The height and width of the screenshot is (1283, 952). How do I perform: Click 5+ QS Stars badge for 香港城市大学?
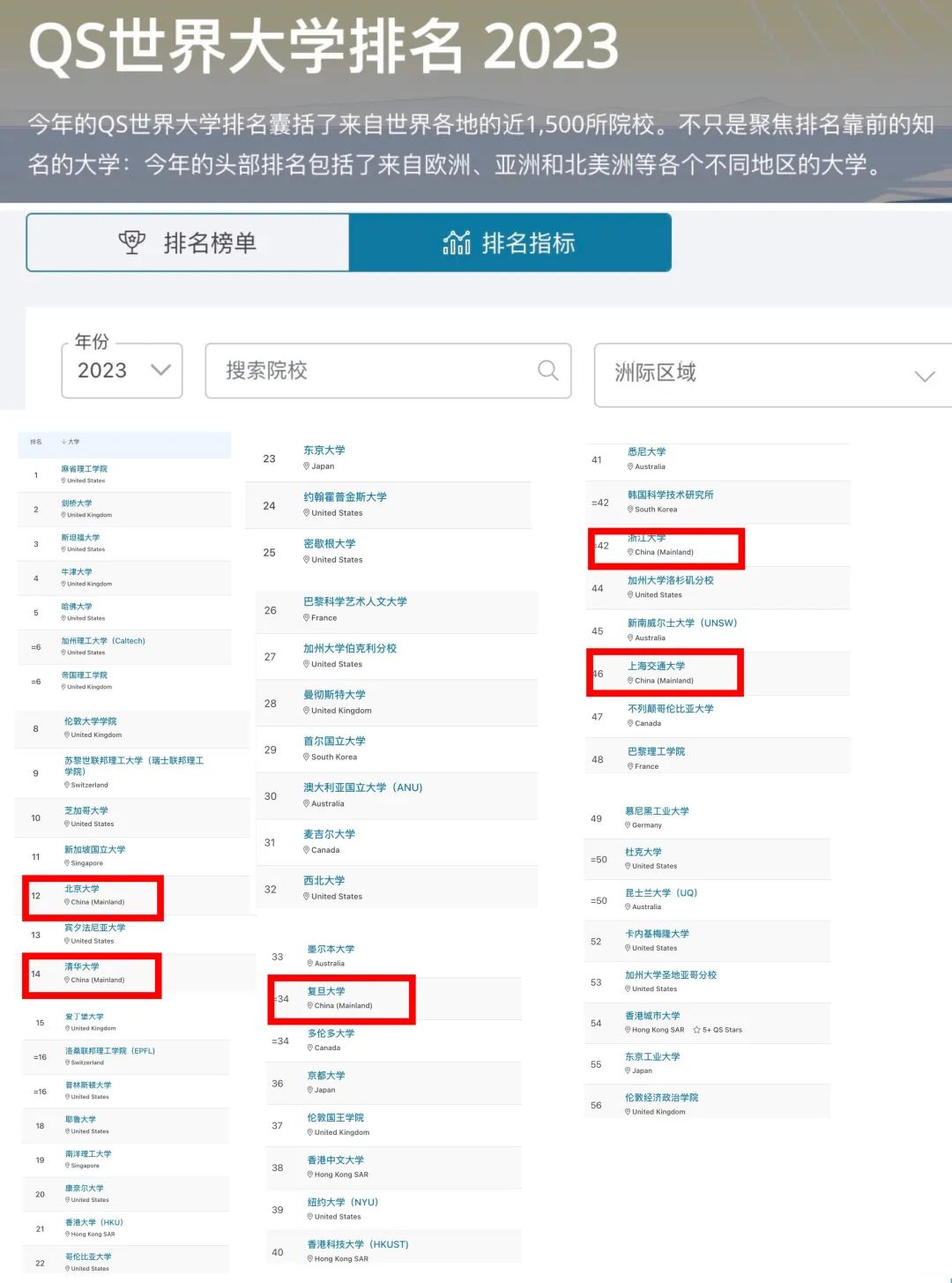tap(718, 1030)
